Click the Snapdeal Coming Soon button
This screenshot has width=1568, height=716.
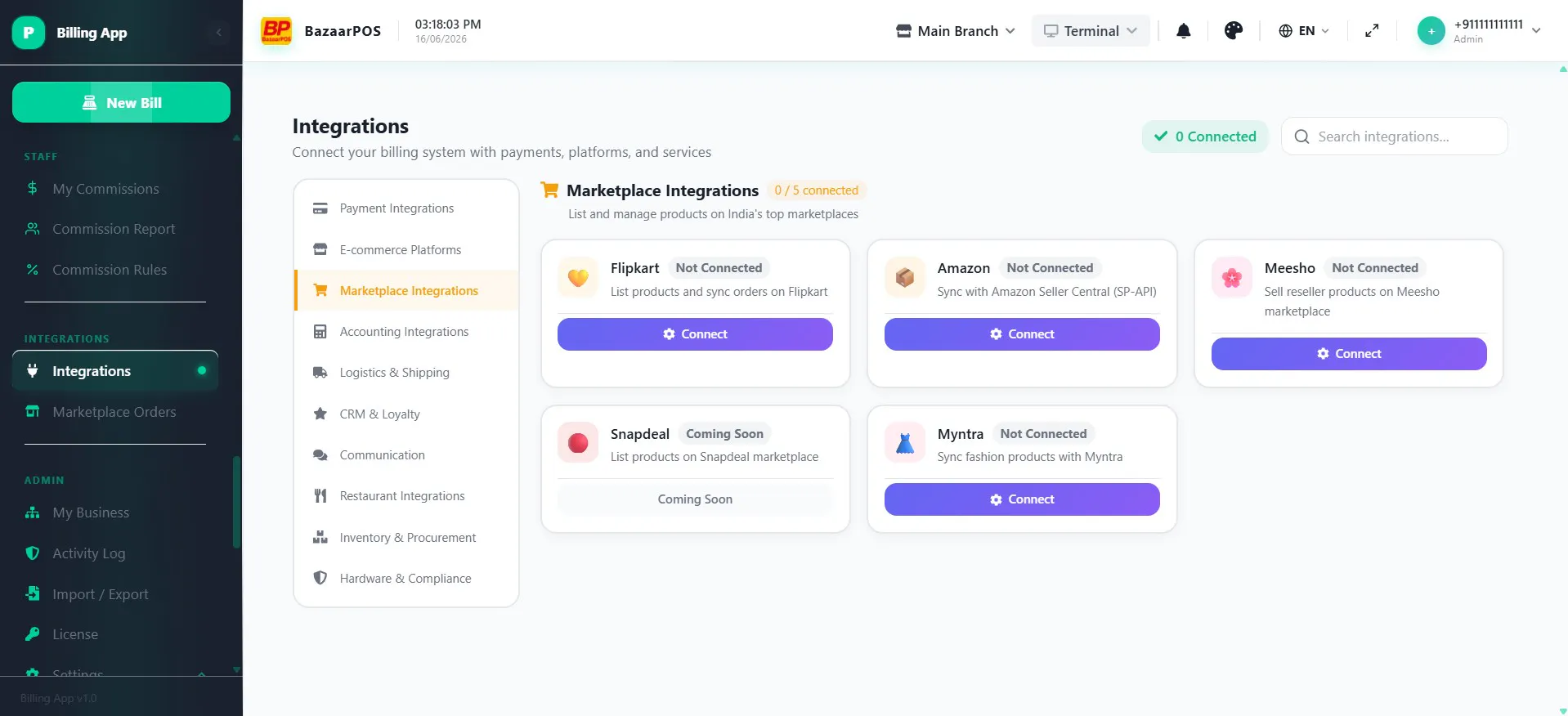(695, 499)
